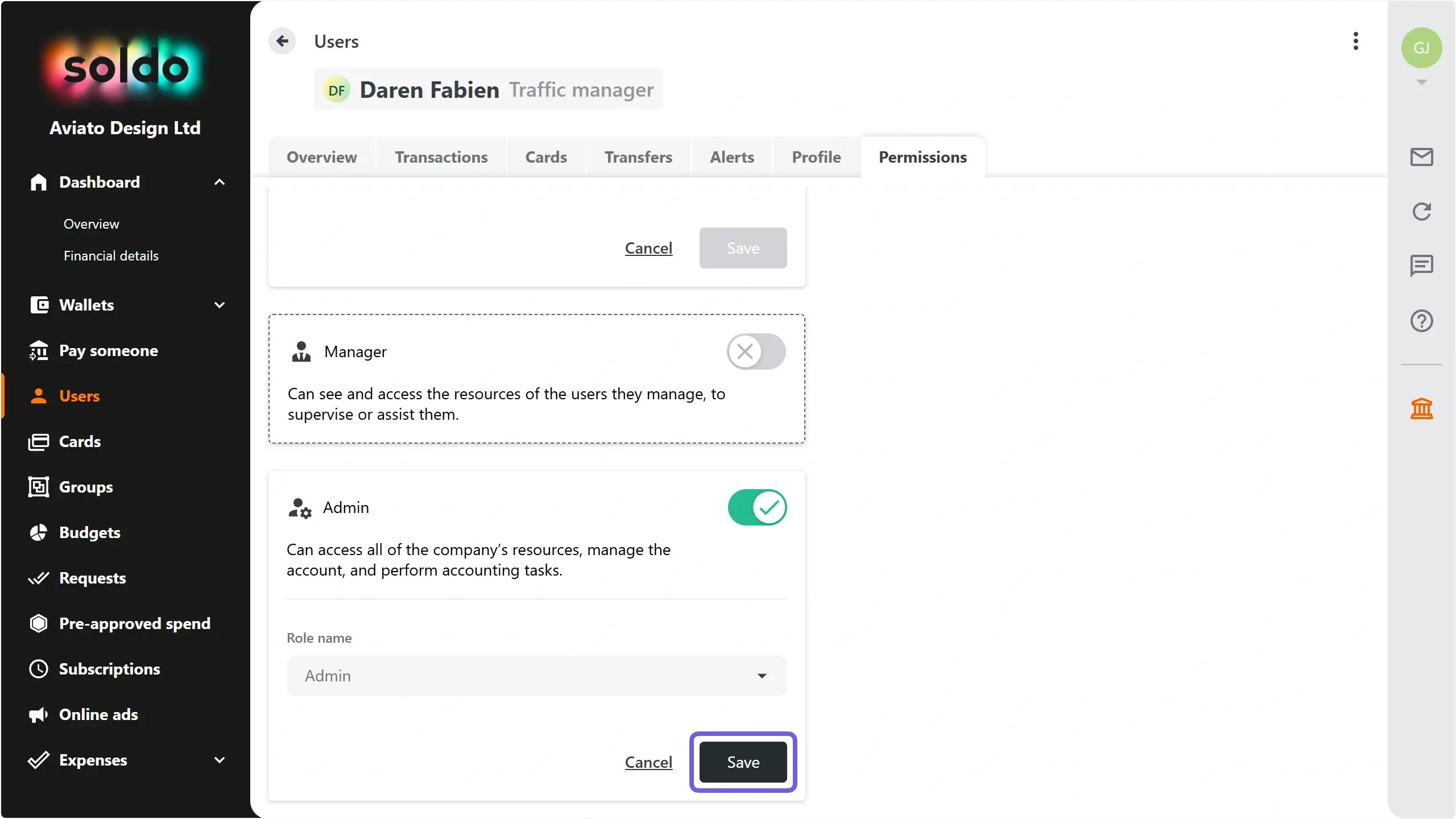
Task: Click the highlighted dark Save button
Action: click(x=743, y=762)
